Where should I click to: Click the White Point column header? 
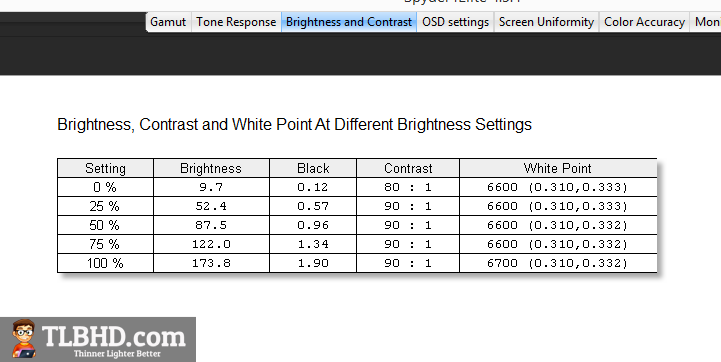click(x=558, y=168)
